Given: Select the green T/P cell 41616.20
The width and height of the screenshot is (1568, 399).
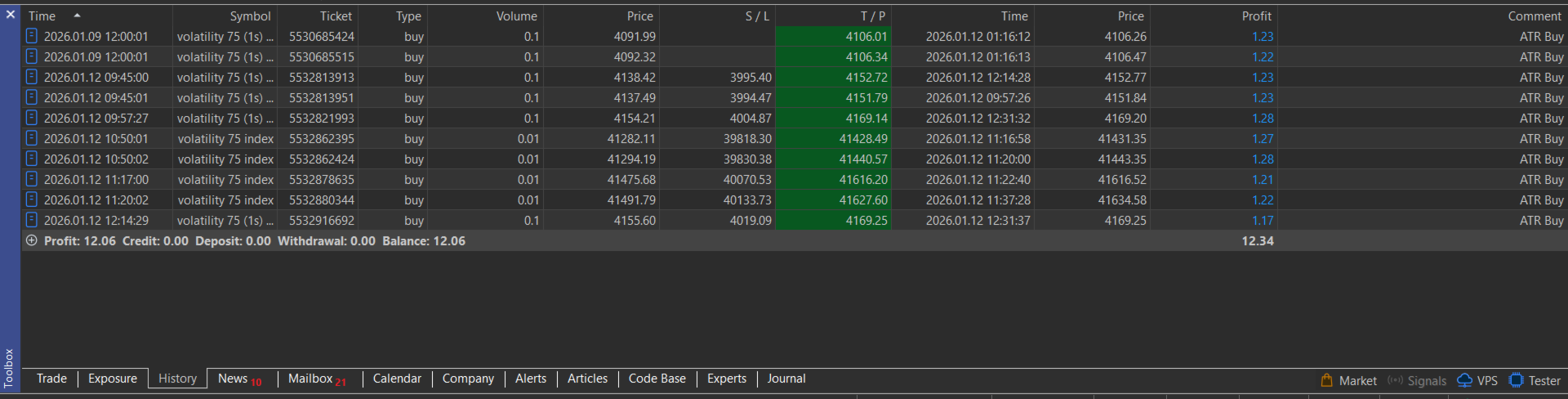Looking at the screenshot, I should coord(863,180).
